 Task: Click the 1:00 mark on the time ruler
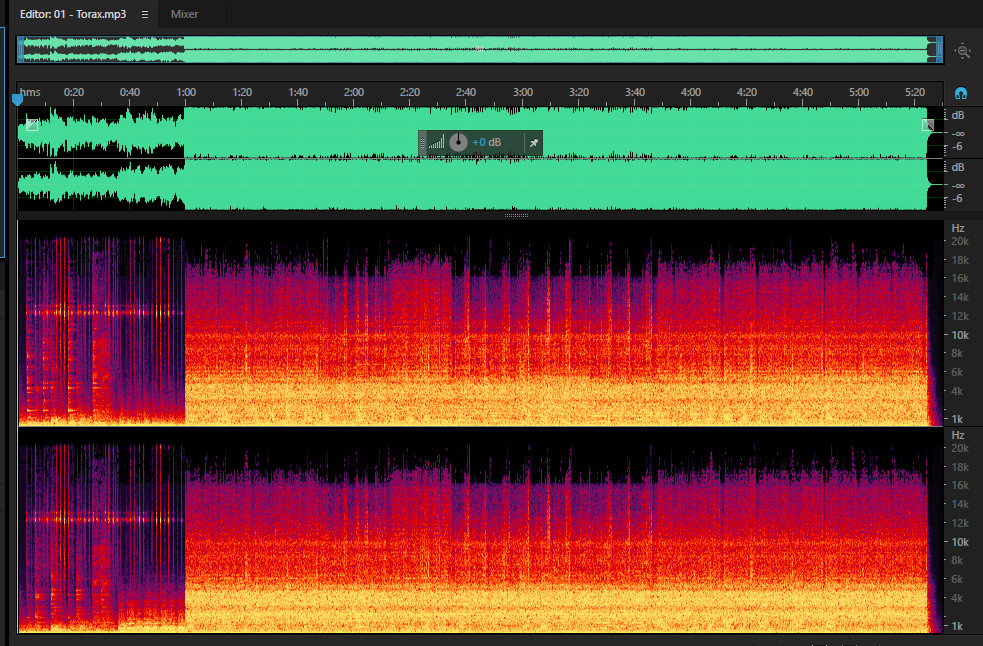(186, 92)
